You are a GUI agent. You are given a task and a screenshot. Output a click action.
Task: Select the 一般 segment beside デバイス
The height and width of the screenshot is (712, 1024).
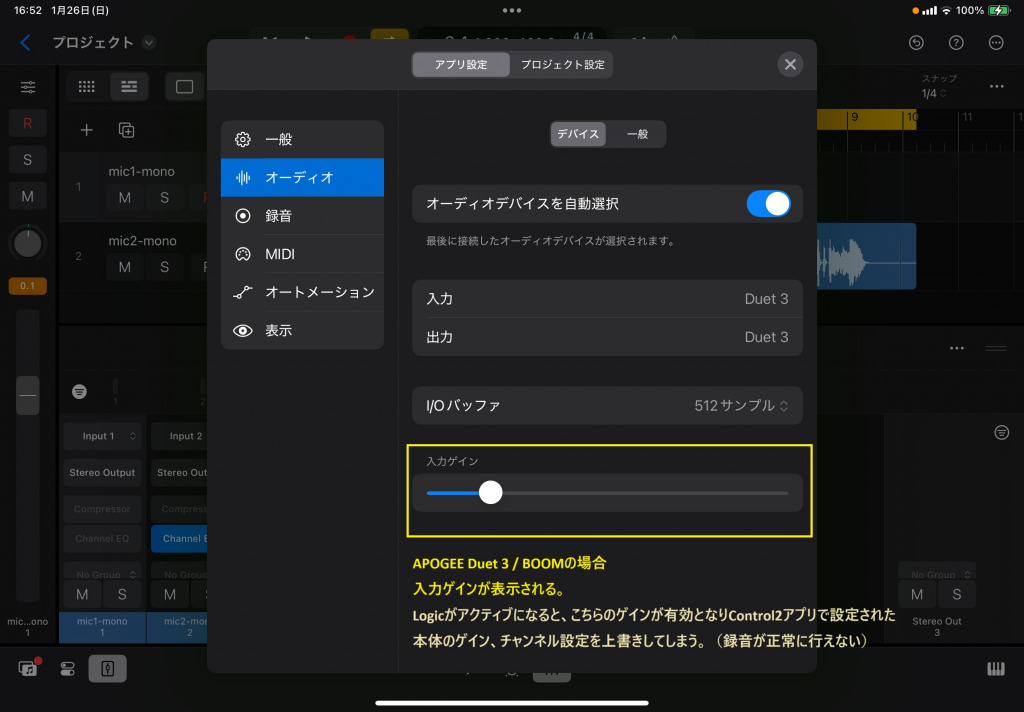tap(636, 134)
